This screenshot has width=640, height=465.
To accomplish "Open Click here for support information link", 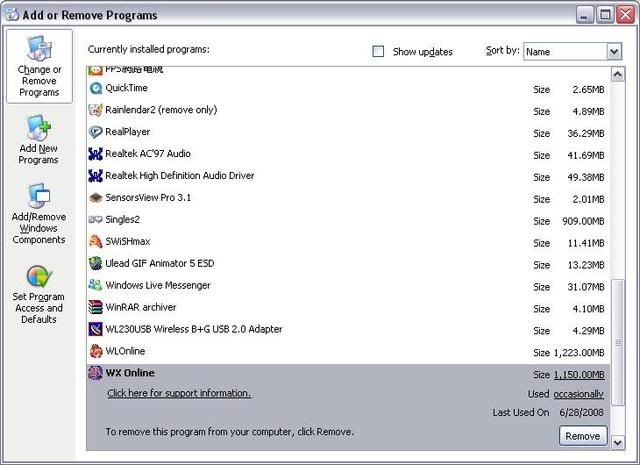I will 179,393.
